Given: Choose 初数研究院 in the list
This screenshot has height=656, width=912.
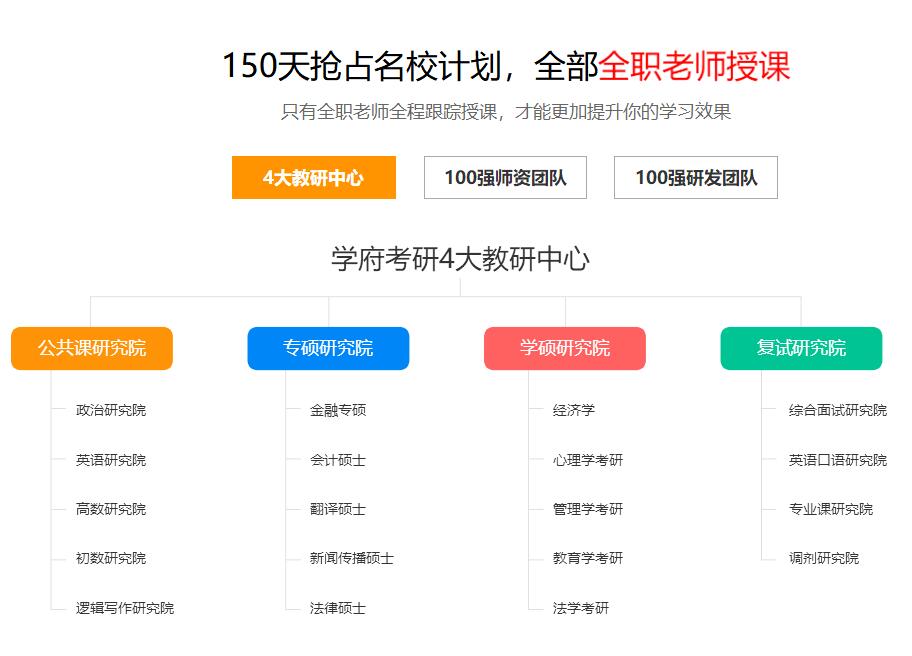Looking at the screenshot, I should tap(111, 558).
